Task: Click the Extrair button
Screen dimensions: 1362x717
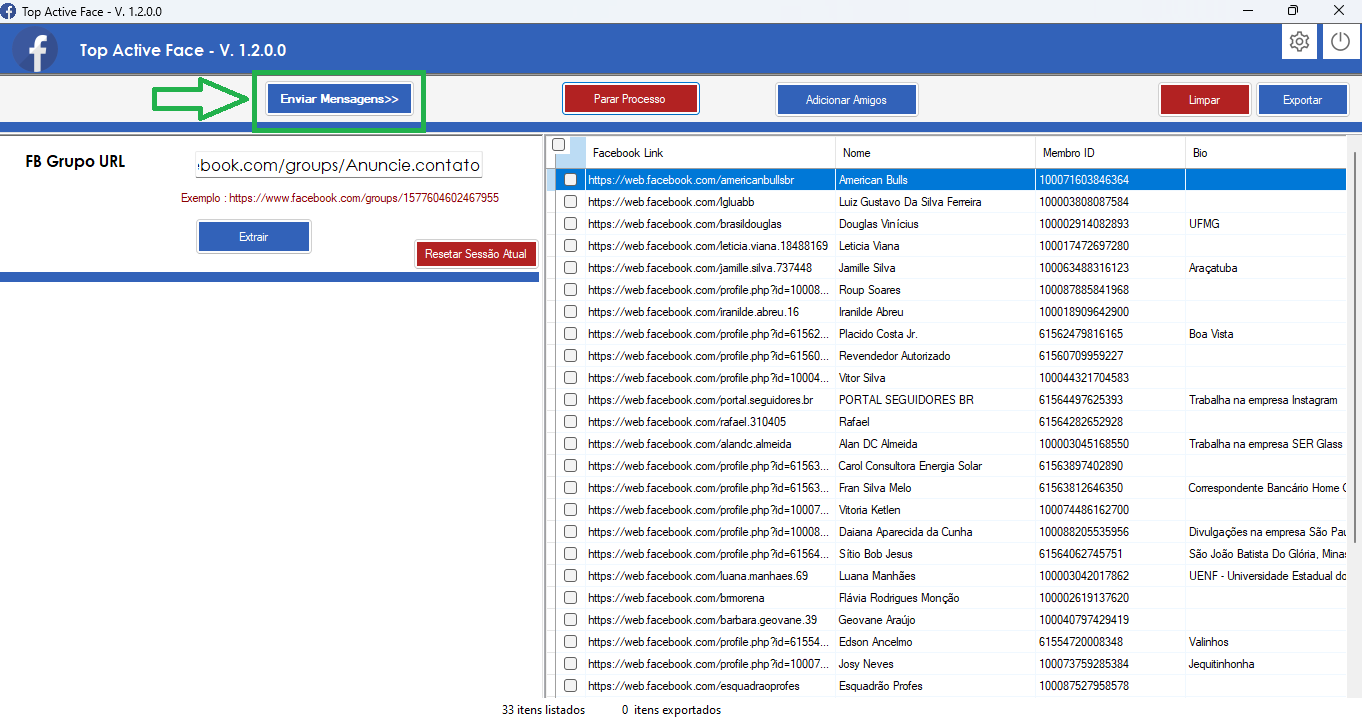Action: pos(253,237)
